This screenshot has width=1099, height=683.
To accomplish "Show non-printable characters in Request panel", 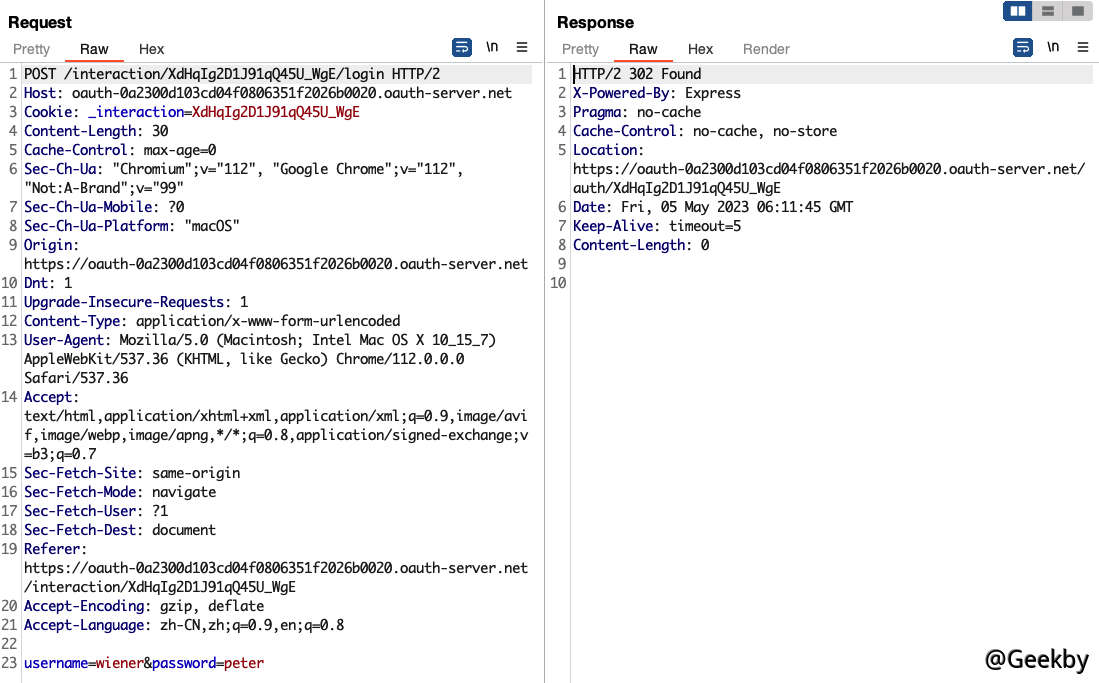I will 492,47.
